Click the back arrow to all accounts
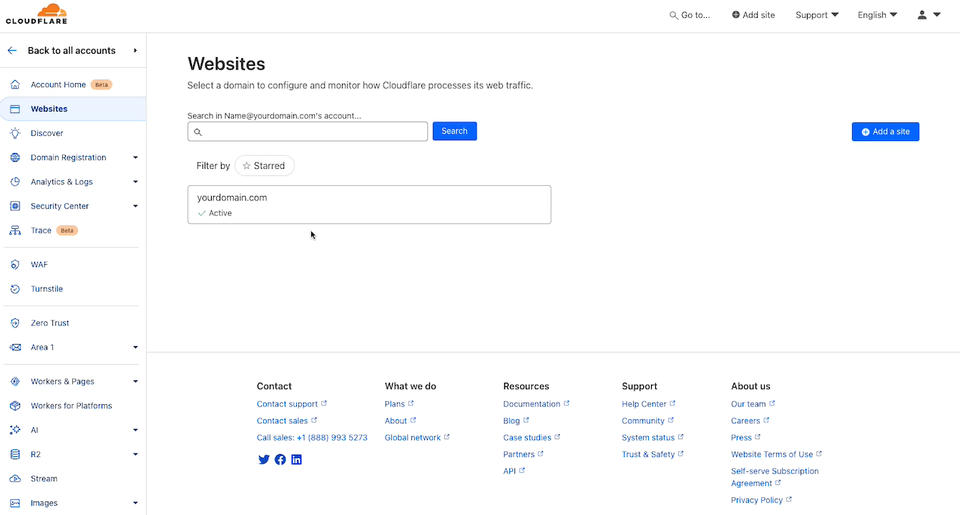The height and width of the screenshot is (515, 960). [x=12, y=50]
